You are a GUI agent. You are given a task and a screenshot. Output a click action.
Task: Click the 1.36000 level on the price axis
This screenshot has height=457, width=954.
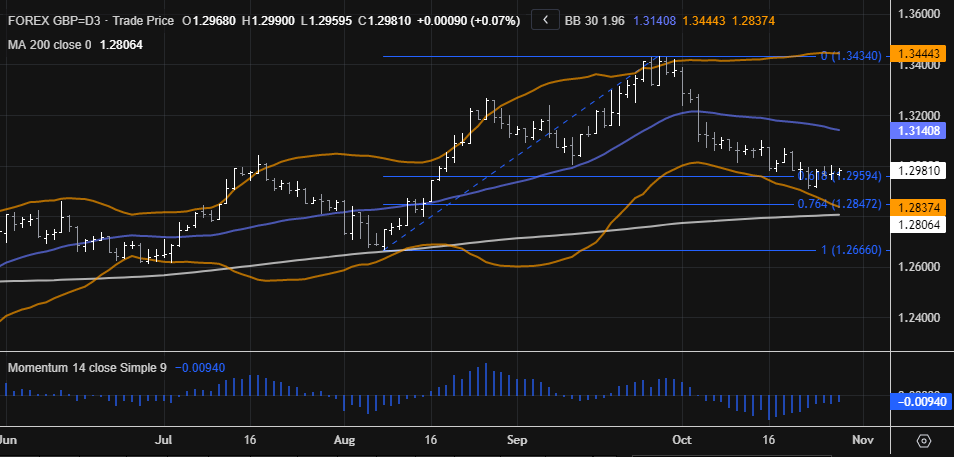(x=921, y=15)
